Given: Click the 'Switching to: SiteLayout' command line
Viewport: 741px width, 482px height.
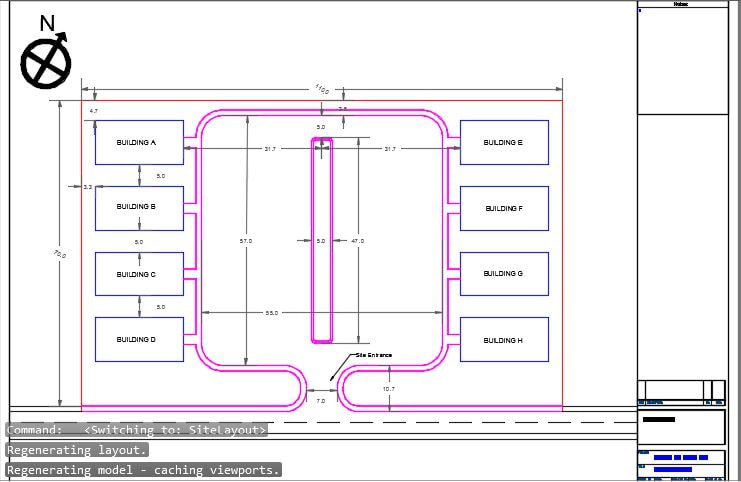Looking at the screenshot, I should (x=137, y=430).
